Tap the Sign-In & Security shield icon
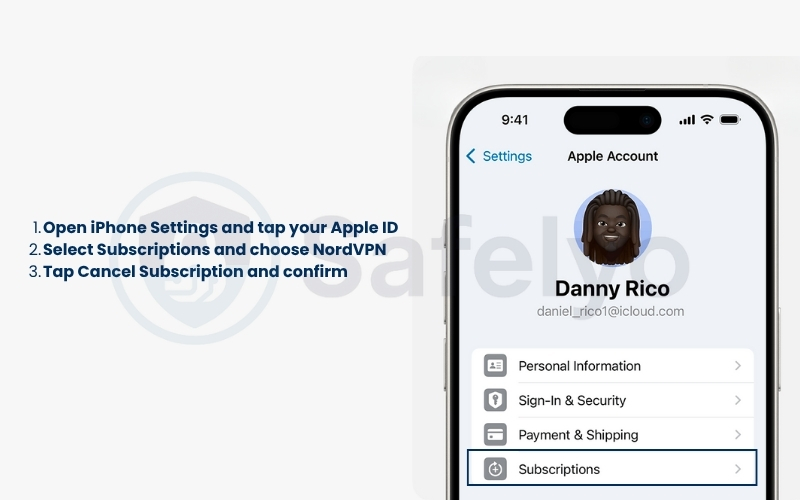This screenshot has width=800, height=500. [x=495, y=400]
